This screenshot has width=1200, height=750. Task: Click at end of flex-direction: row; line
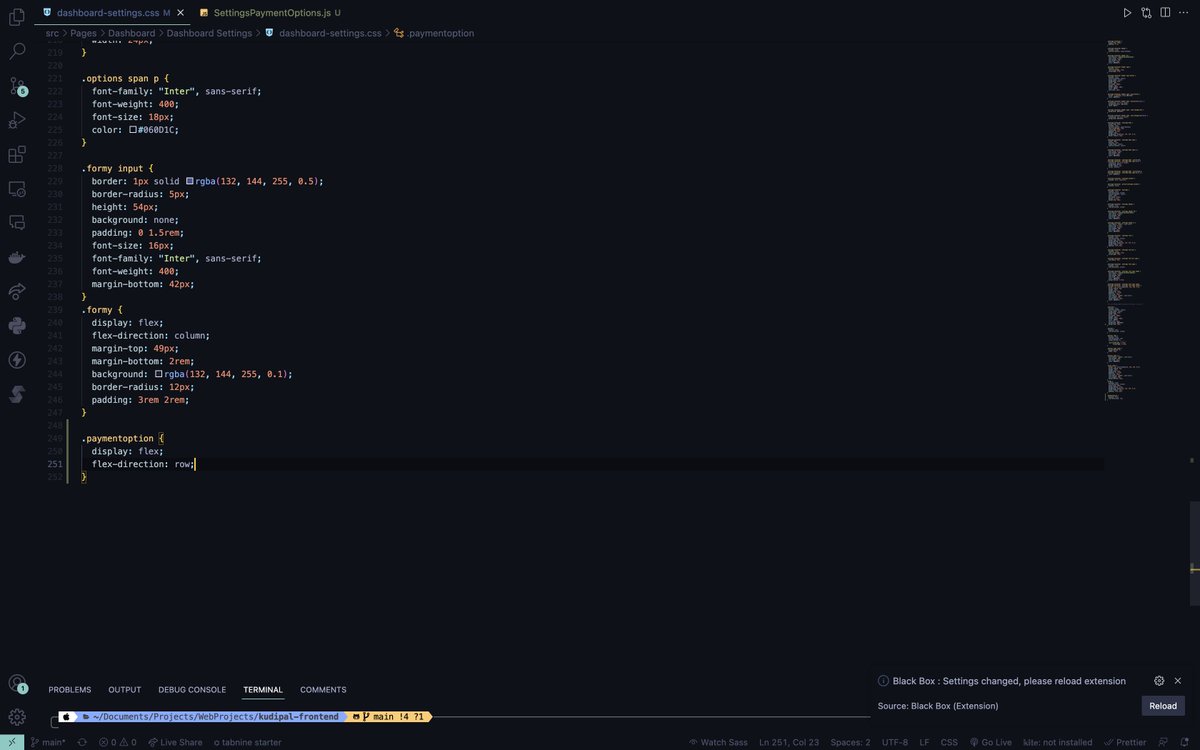[x=195, y=464]
